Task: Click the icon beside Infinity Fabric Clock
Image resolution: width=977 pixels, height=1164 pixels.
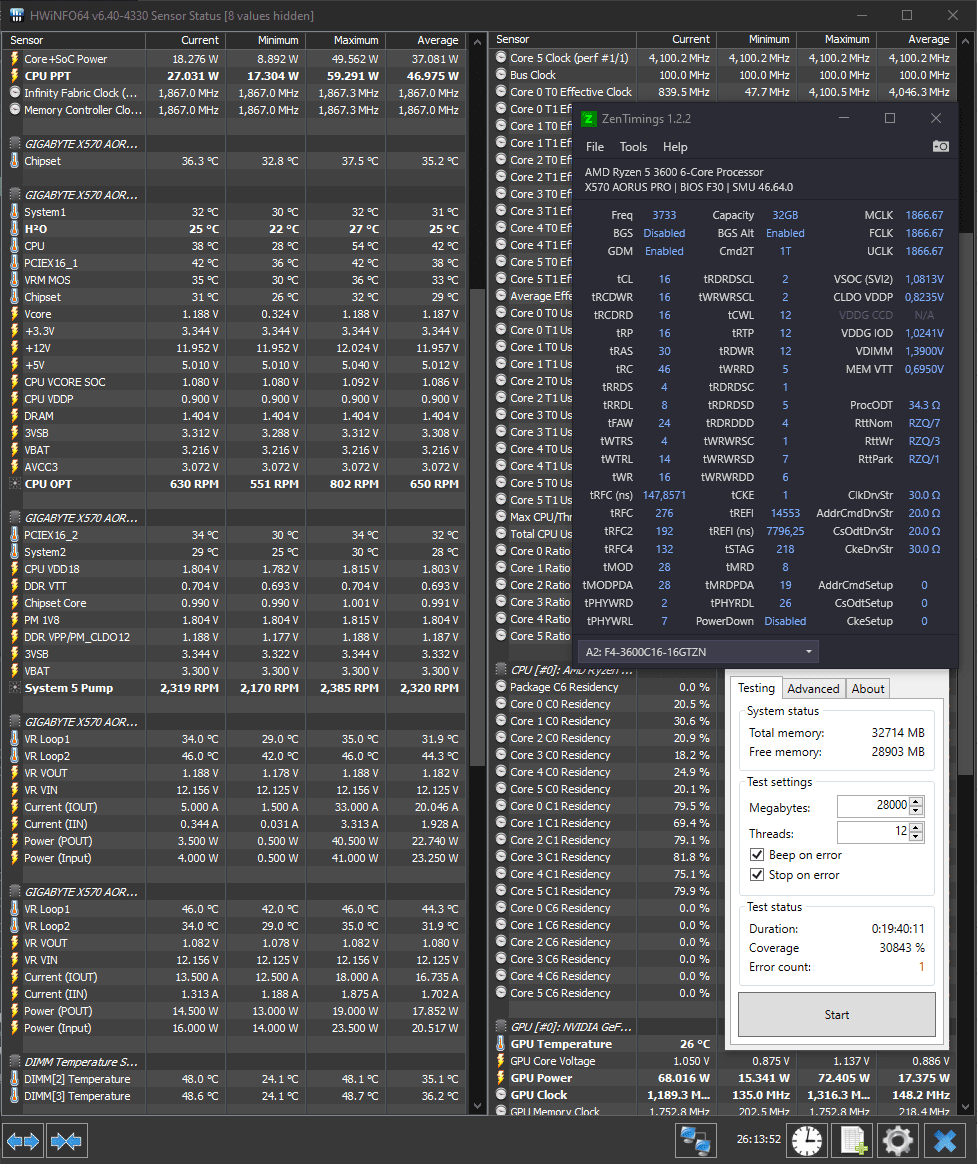Action: pos(14,93)
